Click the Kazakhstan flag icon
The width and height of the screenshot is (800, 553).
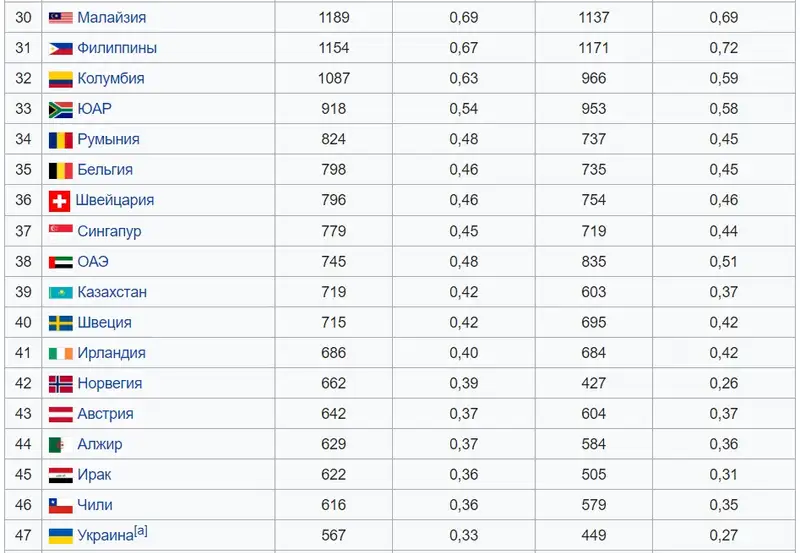60,293
